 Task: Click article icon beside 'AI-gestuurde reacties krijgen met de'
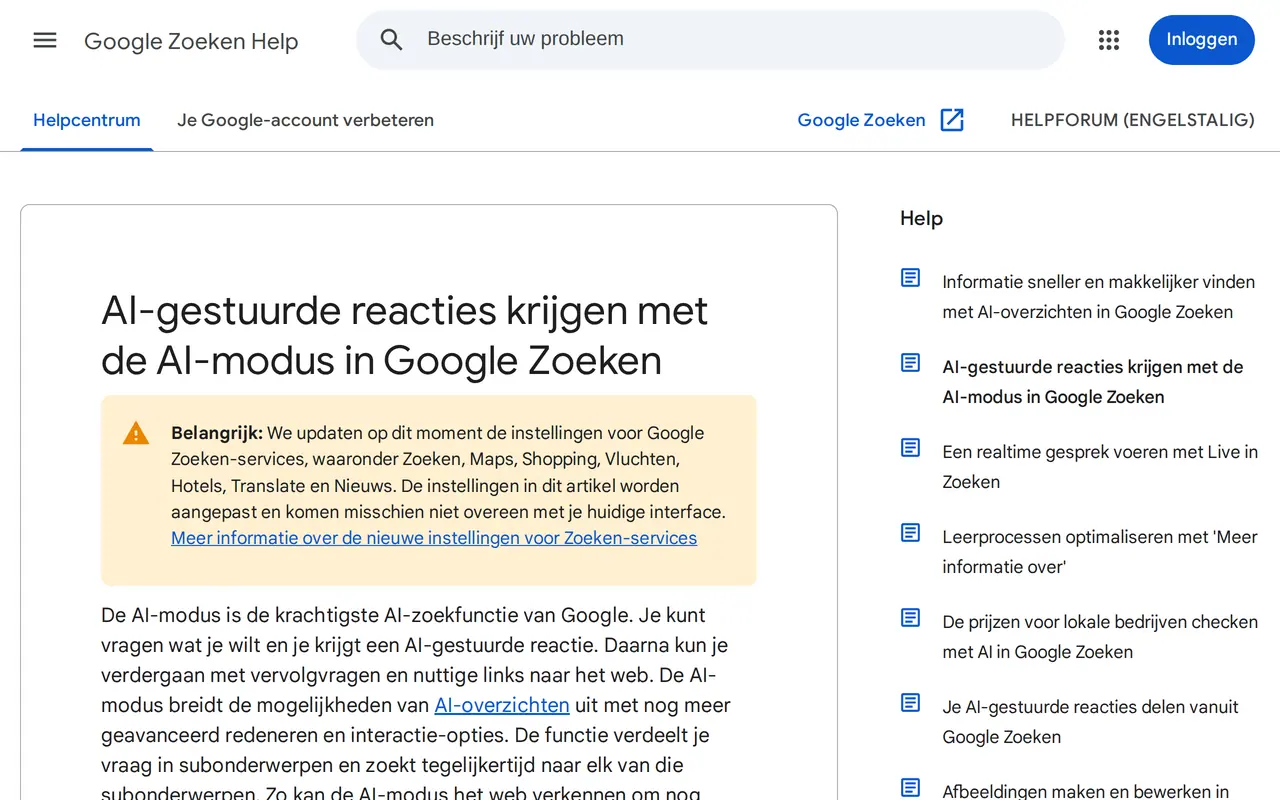[911, 363]
